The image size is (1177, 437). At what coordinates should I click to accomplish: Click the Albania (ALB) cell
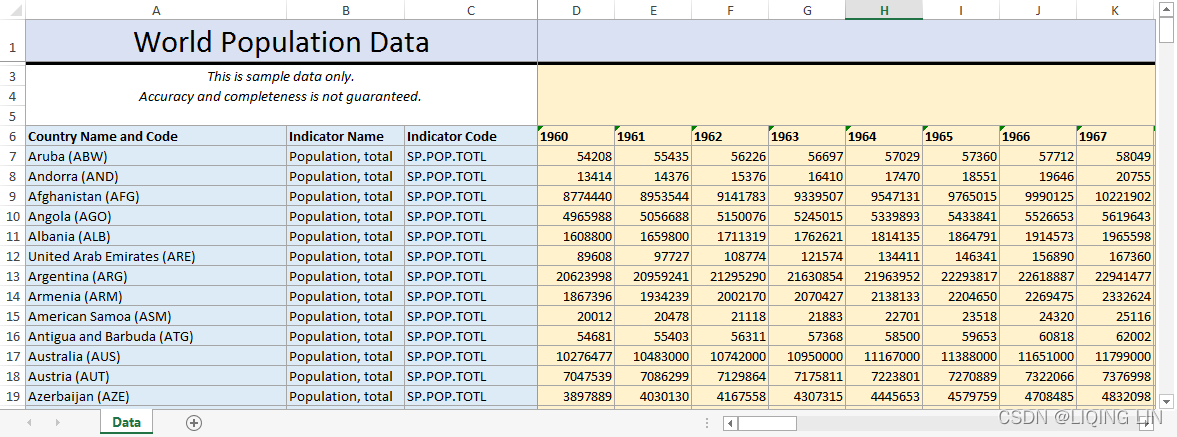(156, 236)
